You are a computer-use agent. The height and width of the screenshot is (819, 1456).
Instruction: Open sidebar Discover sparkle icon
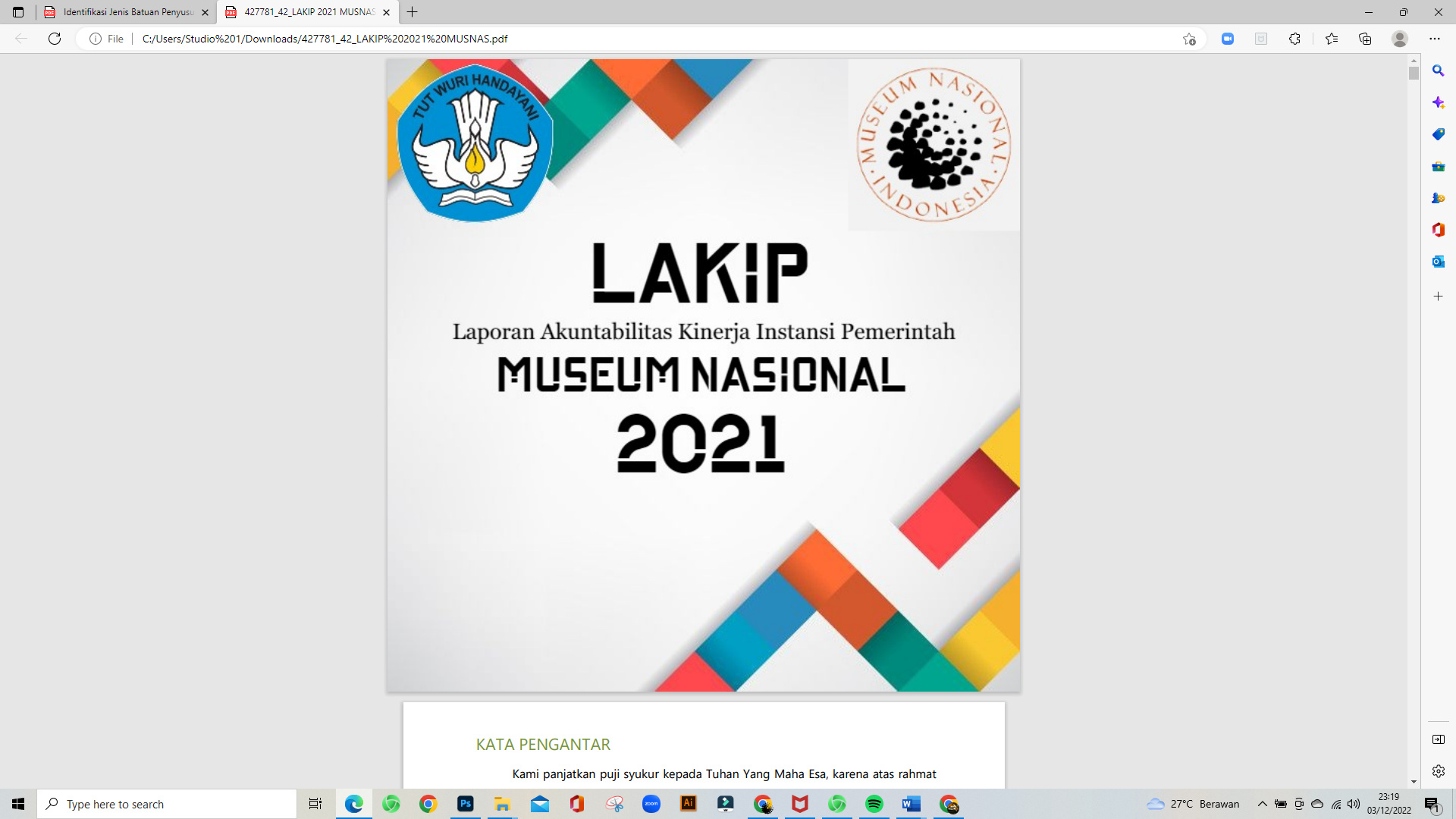click(x=1438, y=102)
